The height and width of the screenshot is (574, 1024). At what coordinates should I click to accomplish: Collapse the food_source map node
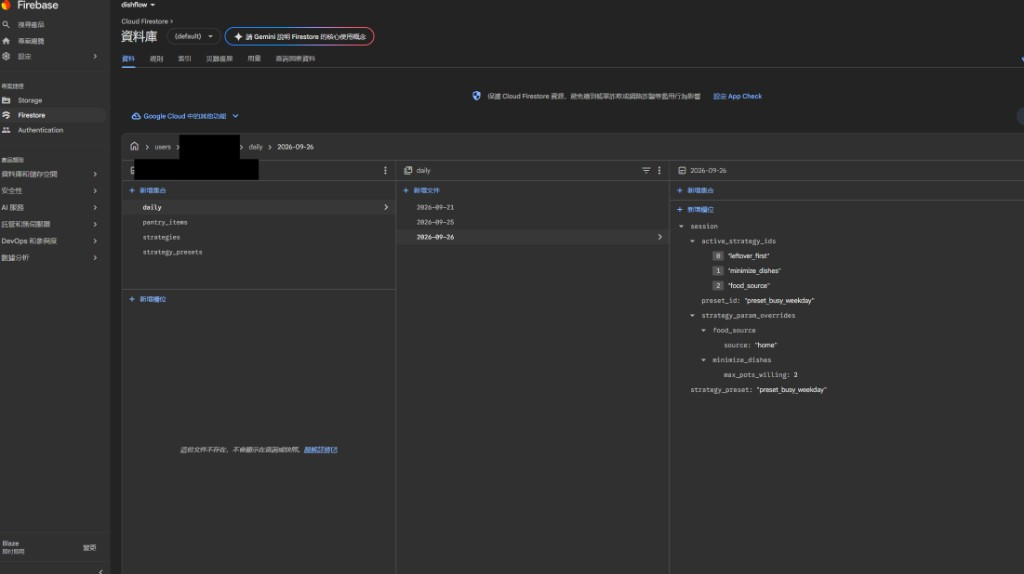pos(703,330)
